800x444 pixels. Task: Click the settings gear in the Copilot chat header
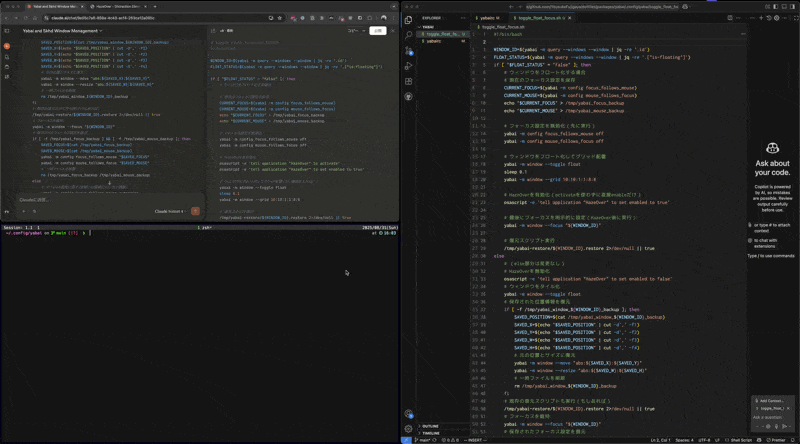(777, 18)
